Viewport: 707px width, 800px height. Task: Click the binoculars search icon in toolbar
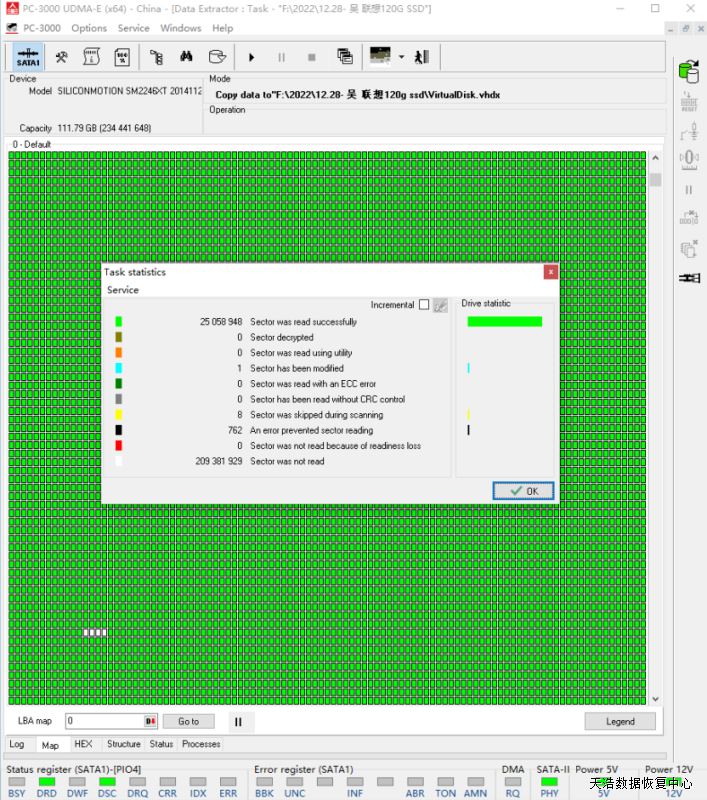pos(186,57)
